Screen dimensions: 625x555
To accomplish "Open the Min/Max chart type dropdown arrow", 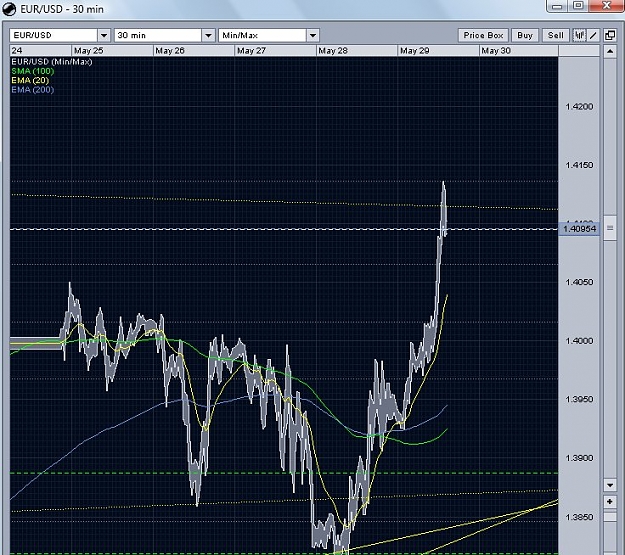I will [313, 35].
